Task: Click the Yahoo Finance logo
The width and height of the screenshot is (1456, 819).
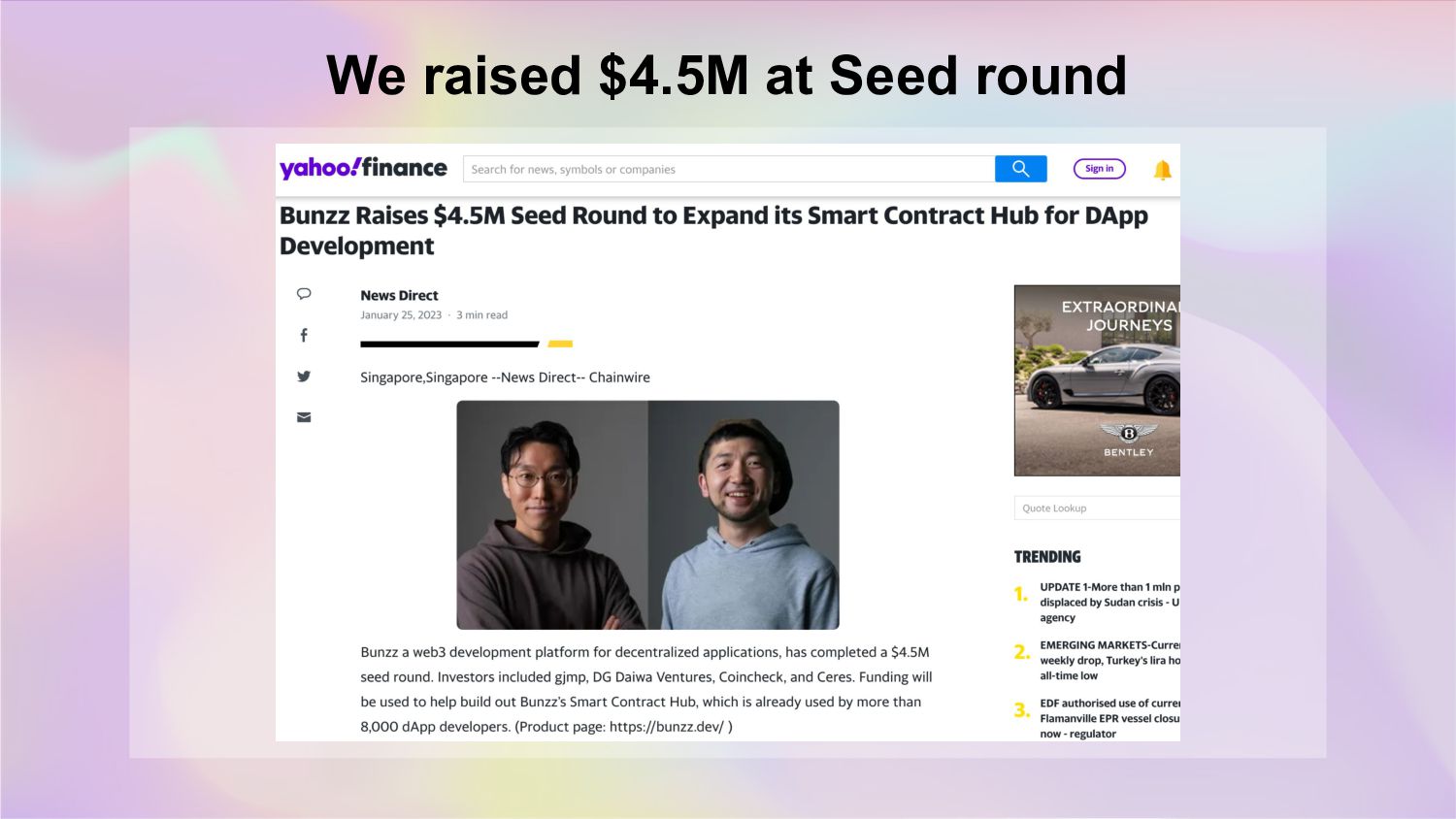Action: point(363,168)
